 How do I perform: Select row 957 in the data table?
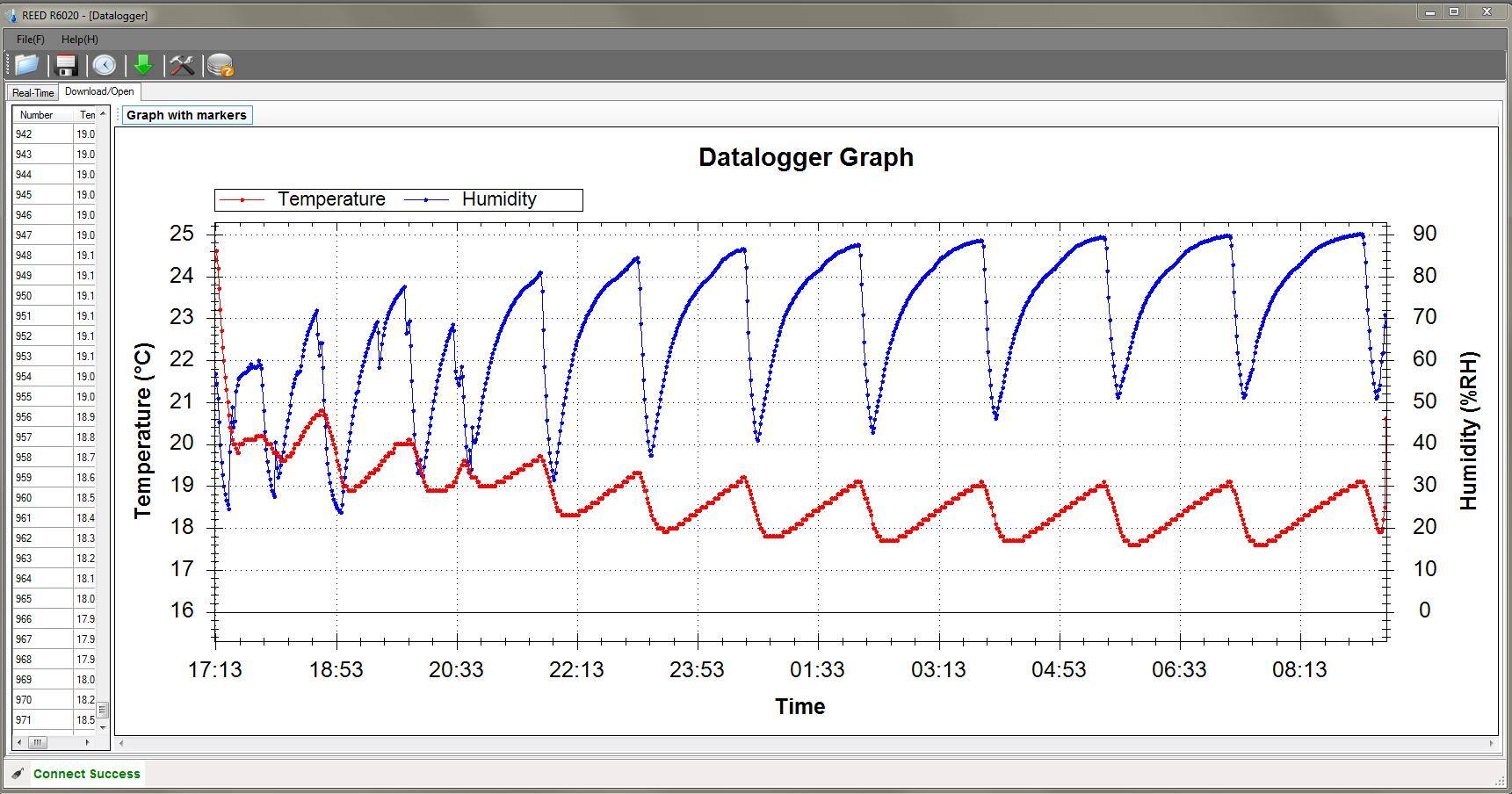coord(41,437)
